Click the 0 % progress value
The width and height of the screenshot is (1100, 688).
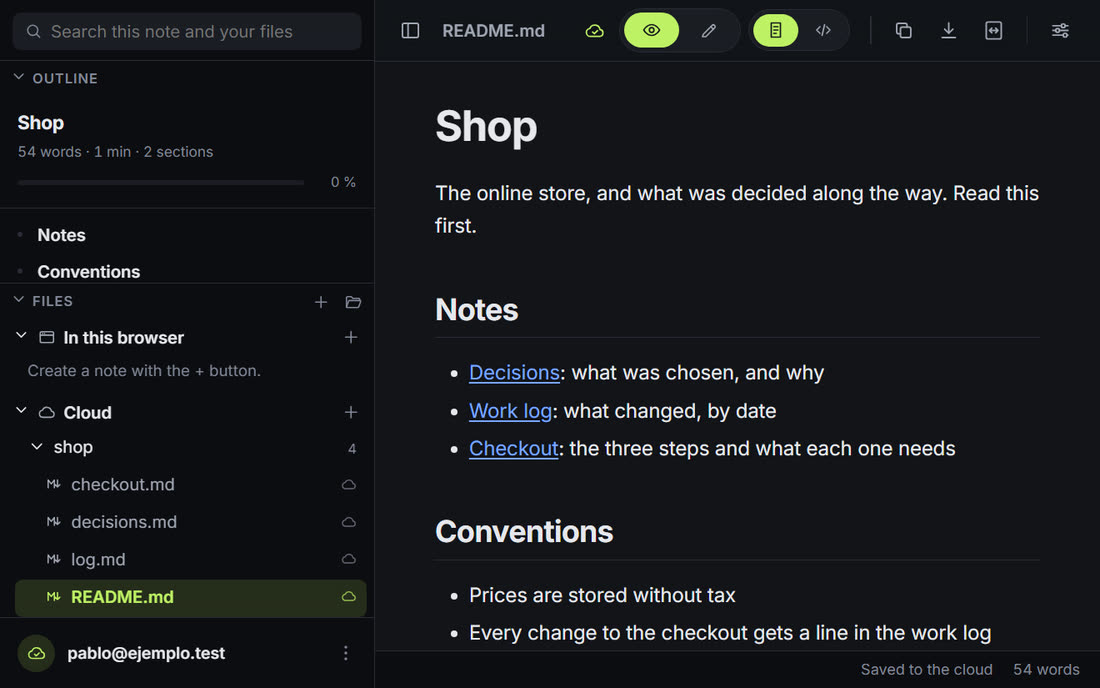click(x=343, y=182)
